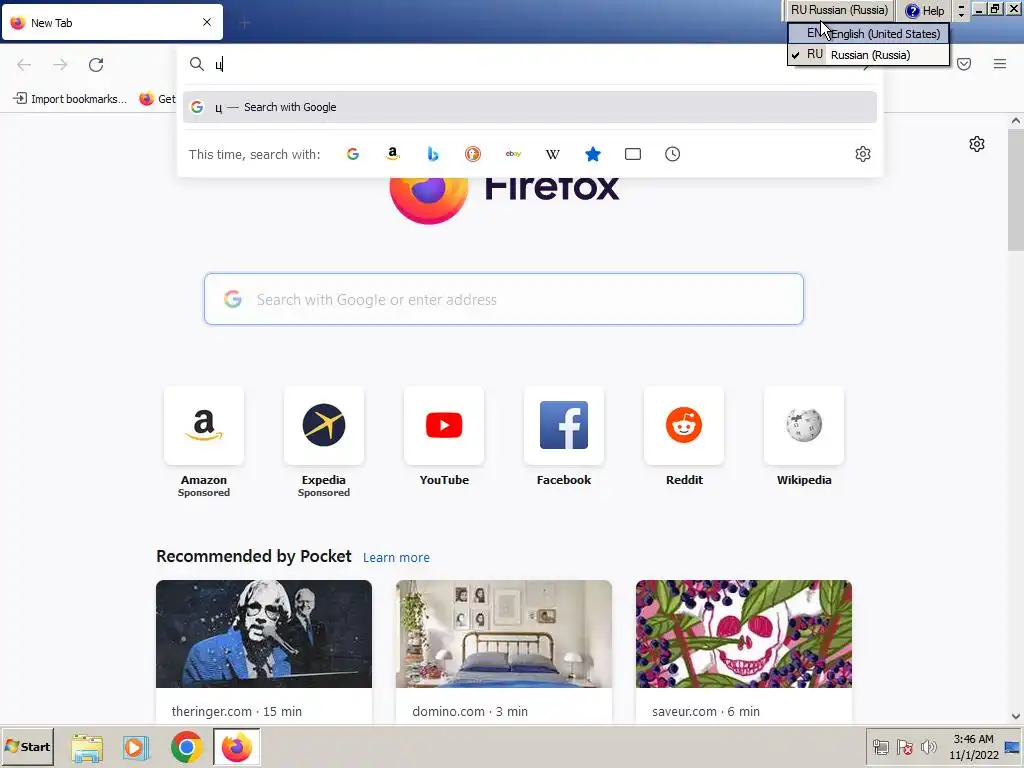Click the Help button in language bar

tap(925, 10)
